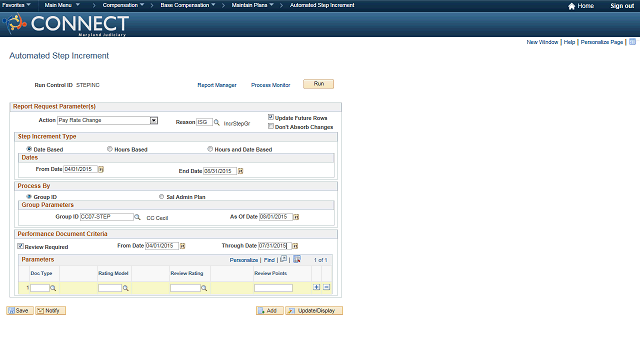Expand Base Compensation breadcrumb menu

188,5
